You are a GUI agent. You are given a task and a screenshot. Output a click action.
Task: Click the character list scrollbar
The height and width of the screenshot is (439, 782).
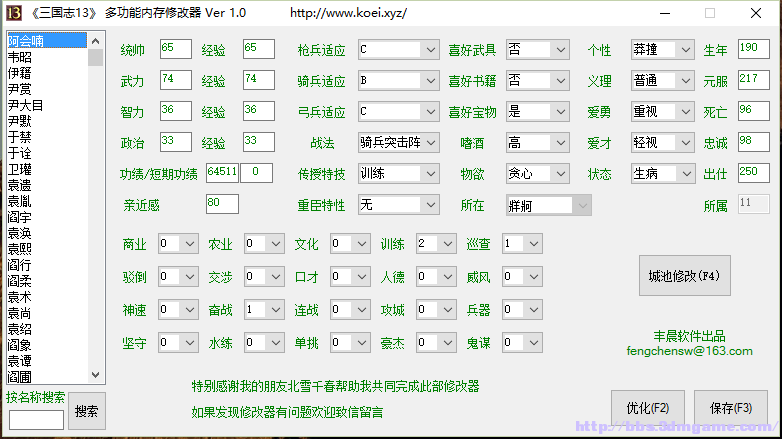(96, 200)
